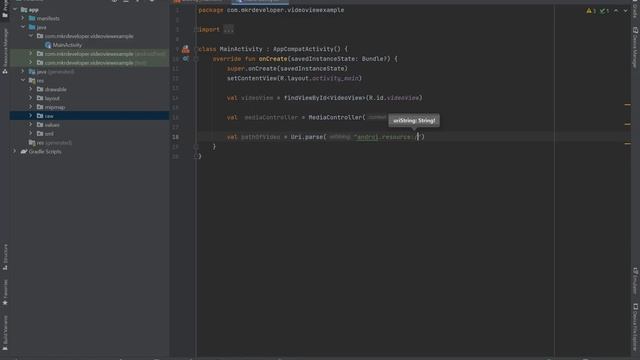The height and width of the screenshot is (360, 640).
Task: Expand the mipmap folder arrow
Action: (x=31, y=107)
